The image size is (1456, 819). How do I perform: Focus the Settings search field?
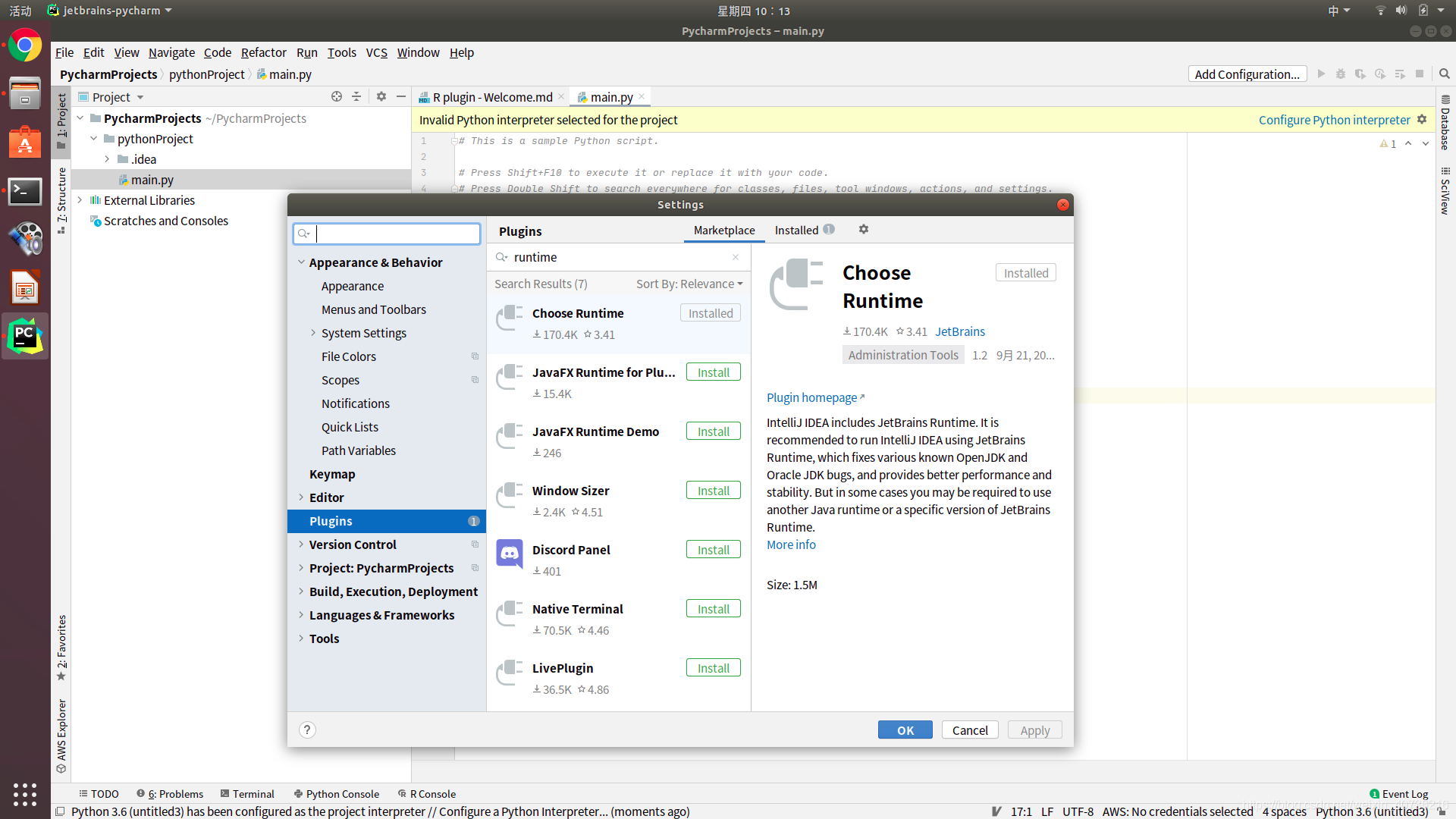pos(387,234)
